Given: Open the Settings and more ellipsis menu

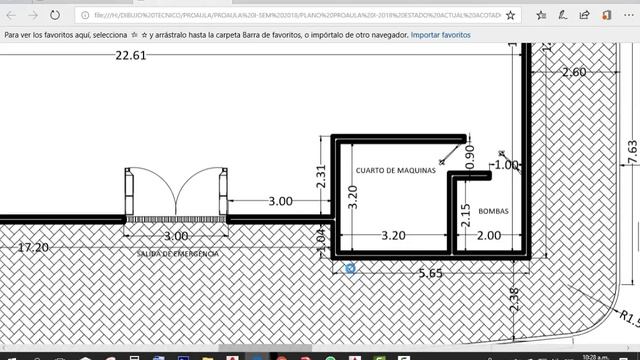Looking at the screenshot, I should coord(629,16).
